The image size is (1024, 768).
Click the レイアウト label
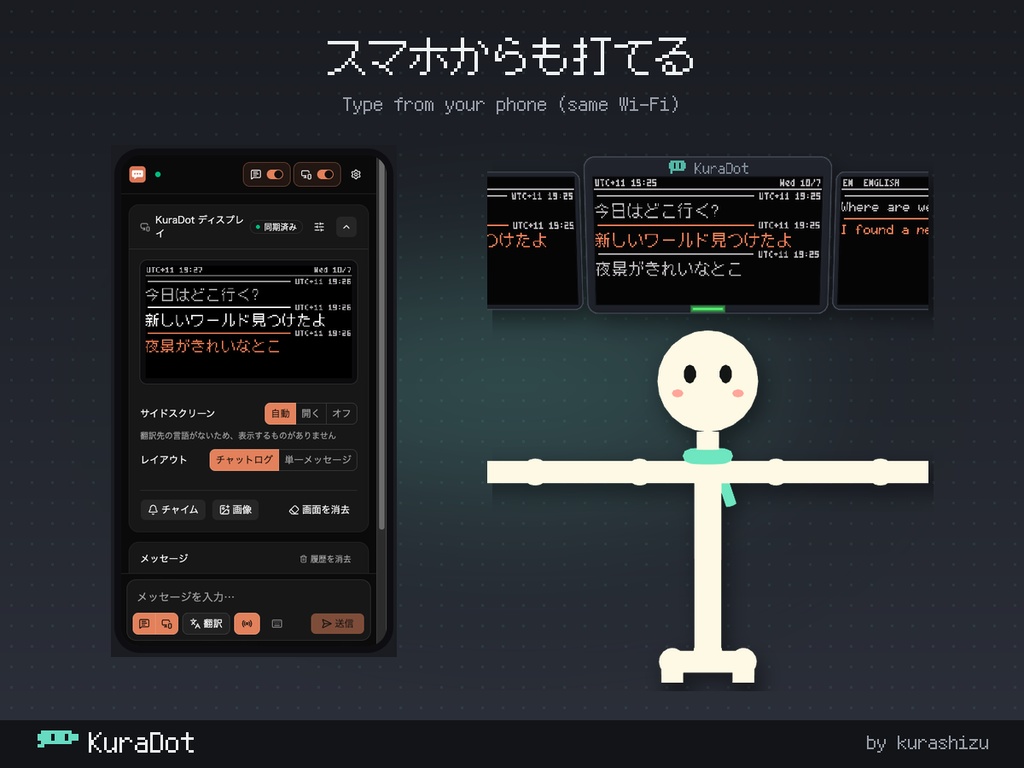164,460
